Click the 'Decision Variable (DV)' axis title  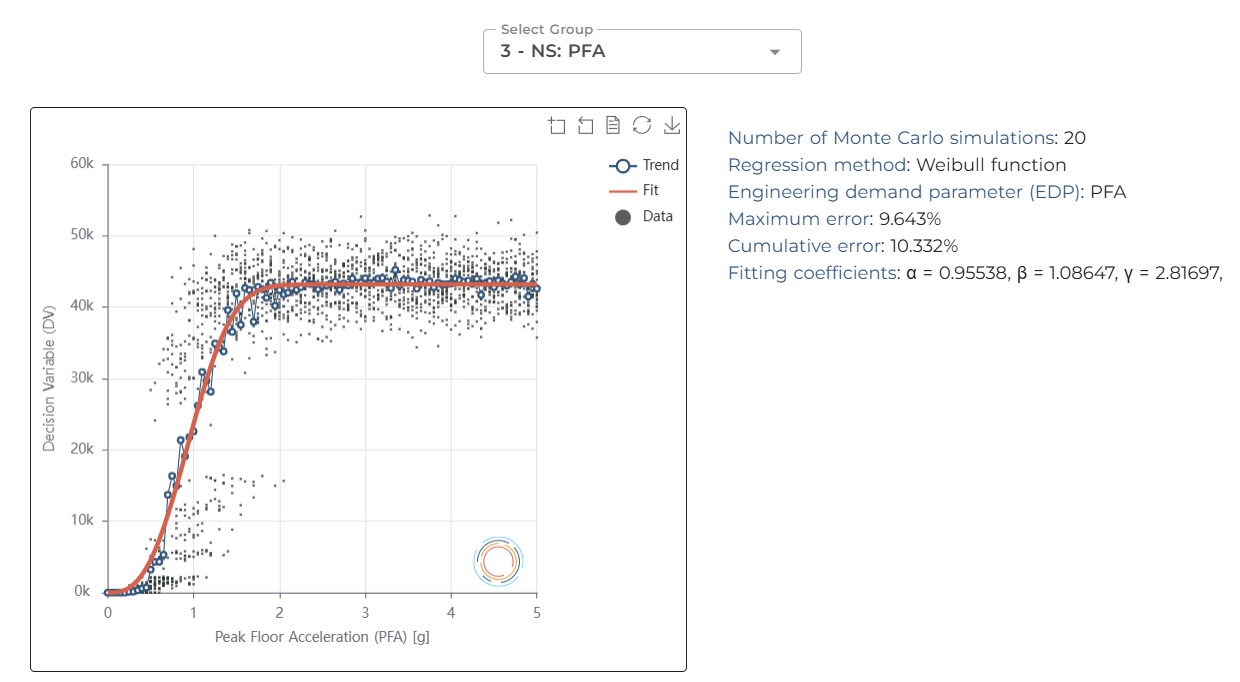49,378
